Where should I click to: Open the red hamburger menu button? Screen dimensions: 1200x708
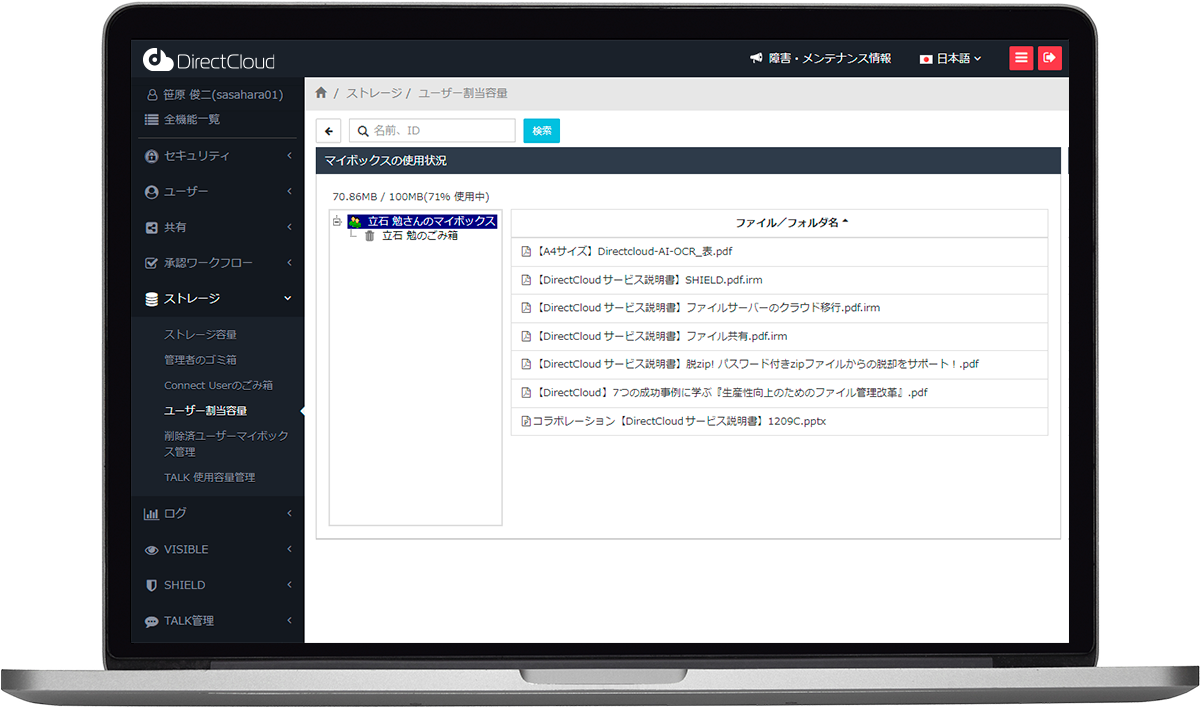(x=1021, y=58)
